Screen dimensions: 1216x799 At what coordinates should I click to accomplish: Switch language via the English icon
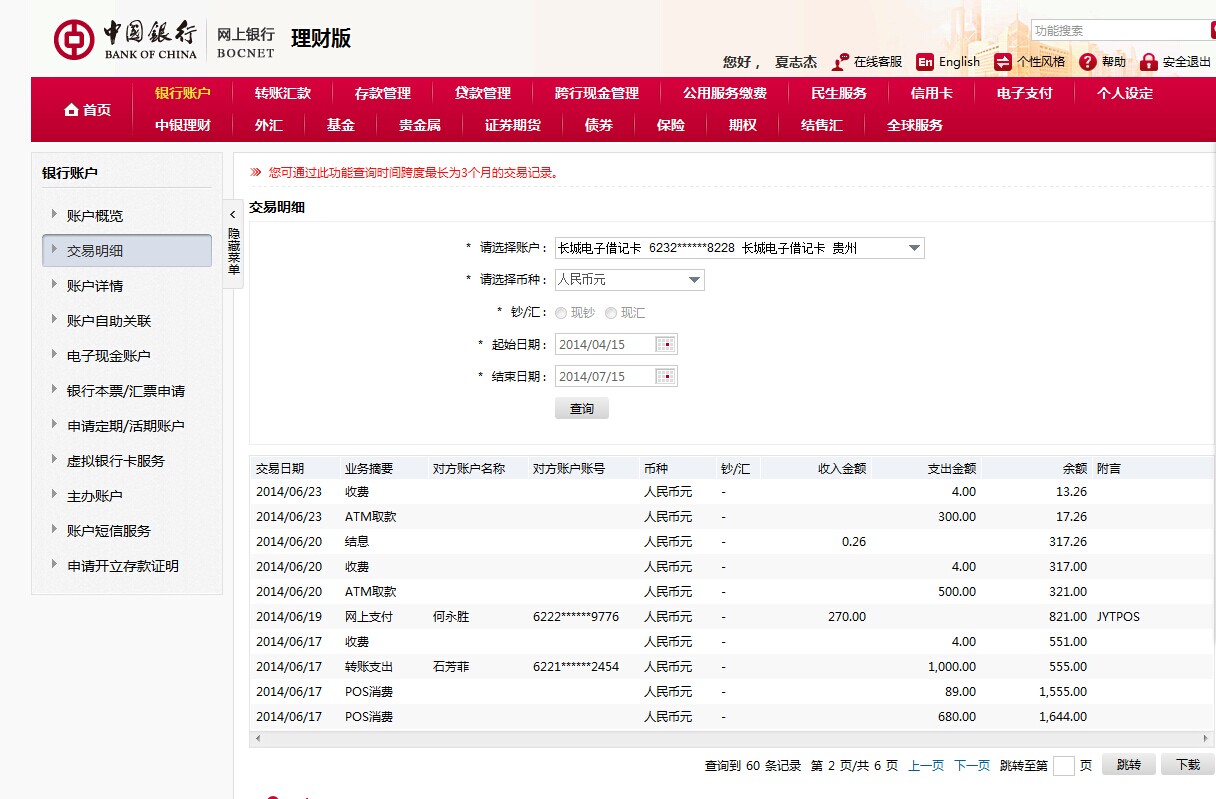point(925,62)
